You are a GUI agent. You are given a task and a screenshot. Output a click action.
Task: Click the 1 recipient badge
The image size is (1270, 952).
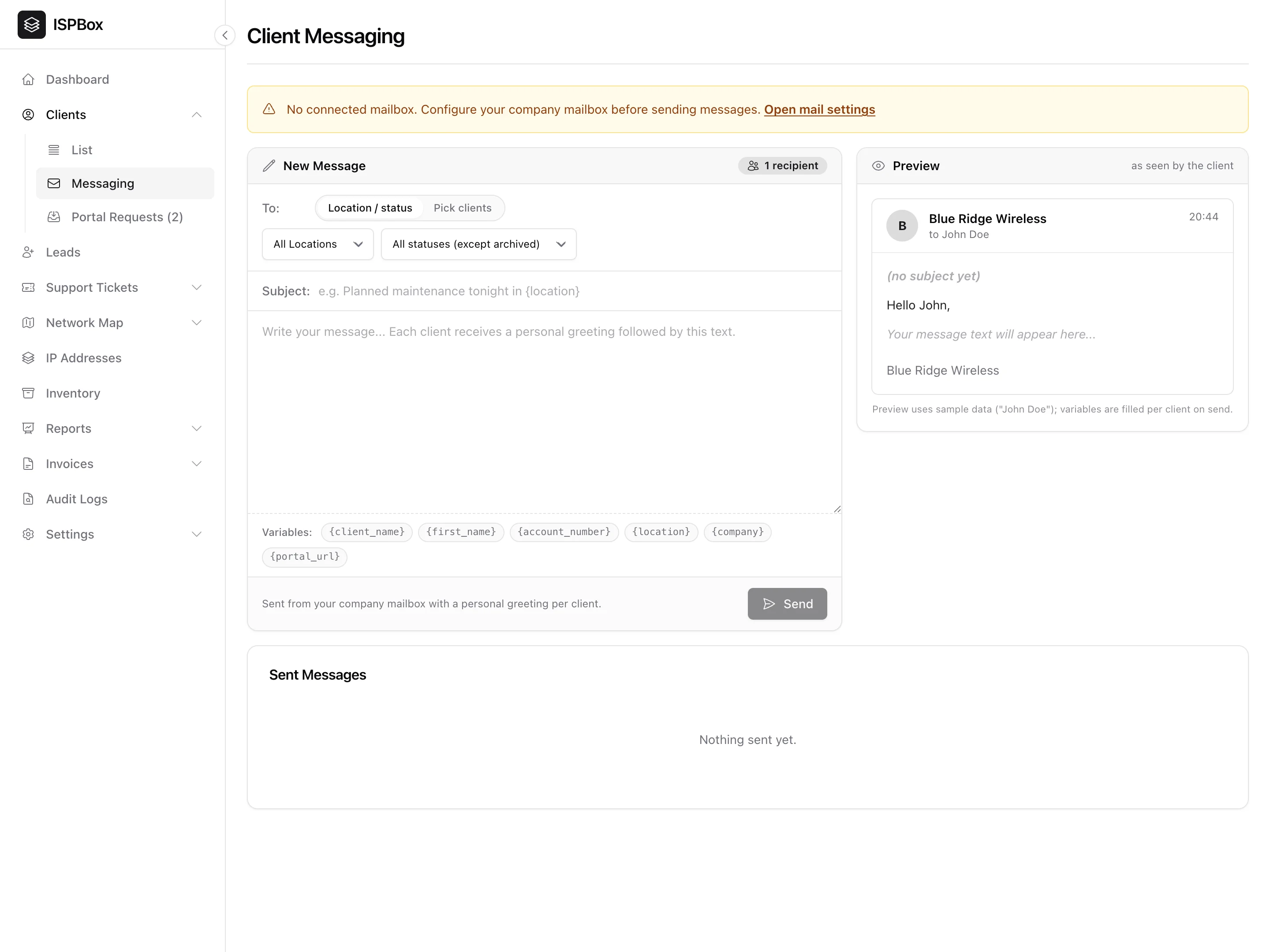[782, 166]
